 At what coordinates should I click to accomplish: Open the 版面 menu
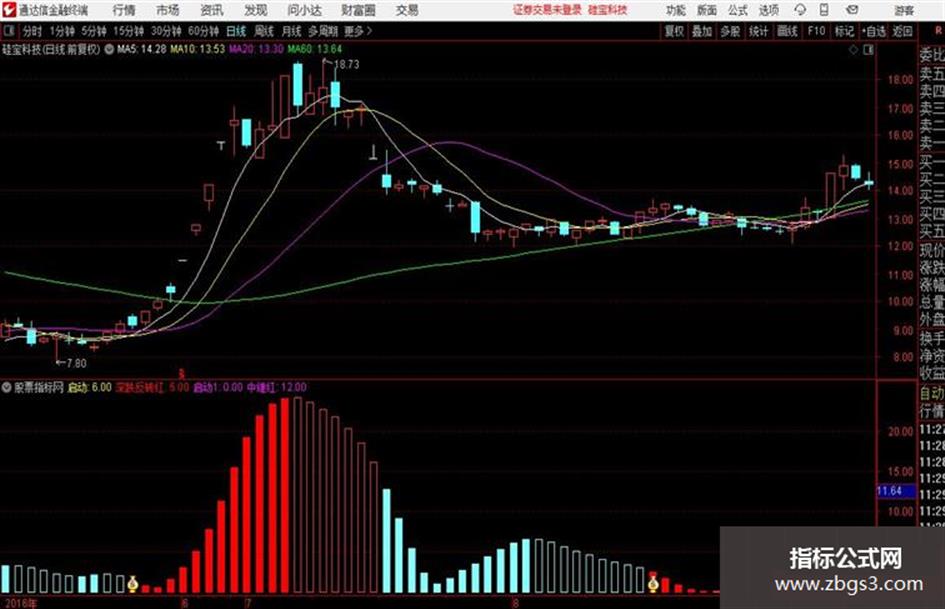point(706,10)
